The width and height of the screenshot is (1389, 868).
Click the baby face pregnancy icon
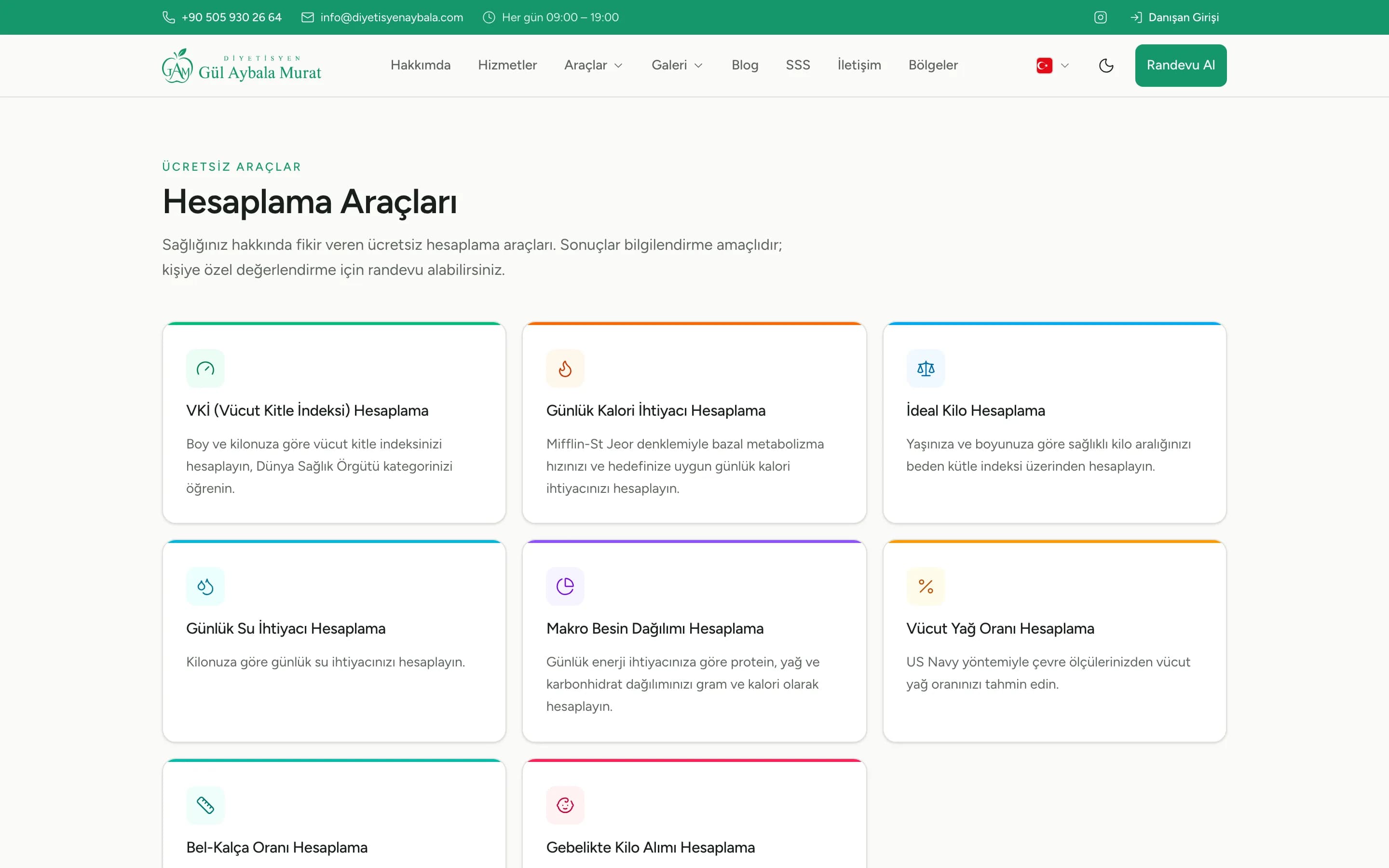pos(565,805)
